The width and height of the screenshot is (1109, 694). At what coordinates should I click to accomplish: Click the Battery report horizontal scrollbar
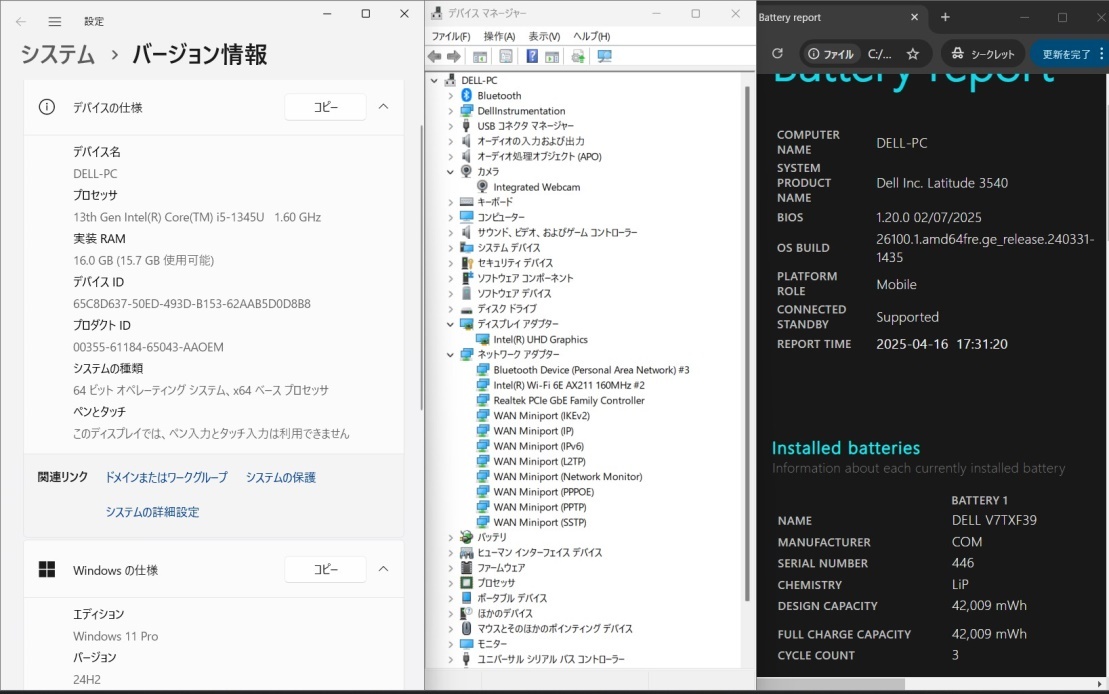[x=831, y=684]
